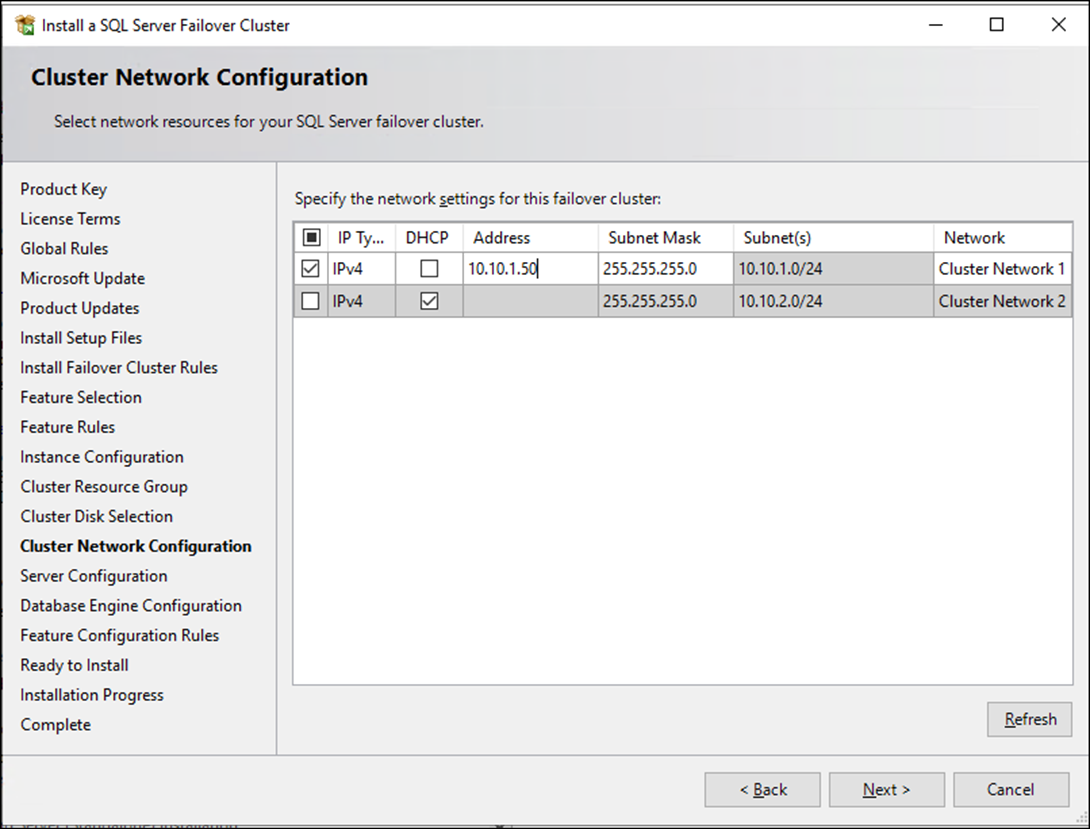Cancel the failover cluster installation
The image size is (1090, 829).
tap(1011, 789)
